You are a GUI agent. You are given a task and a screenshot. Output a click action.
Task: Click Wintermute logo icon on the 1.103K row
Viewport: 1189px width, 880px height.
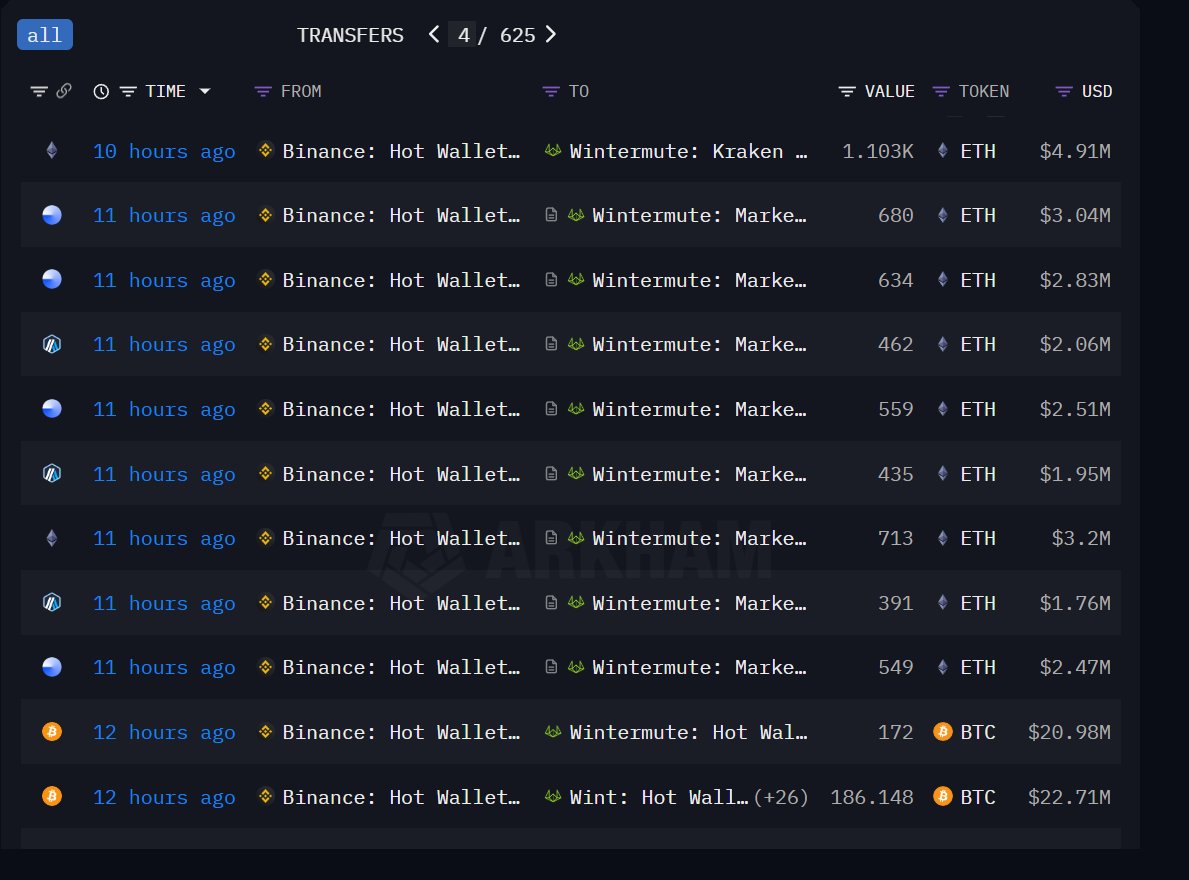[553, 151]
